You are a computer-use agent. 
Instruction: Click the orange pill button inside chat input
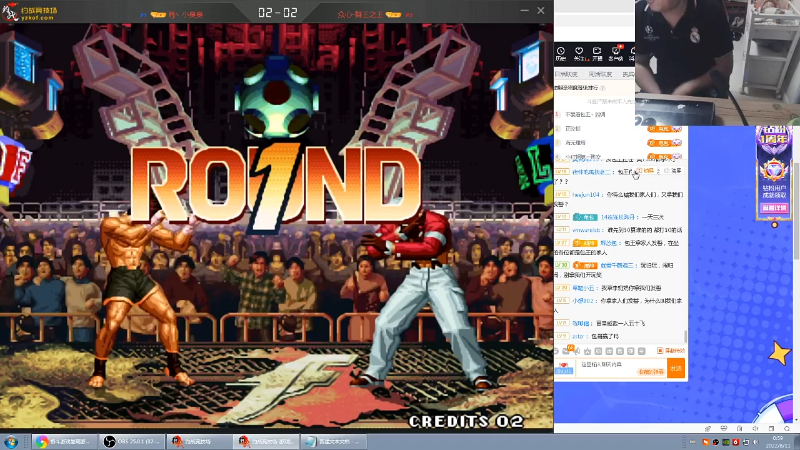[652, 372]
